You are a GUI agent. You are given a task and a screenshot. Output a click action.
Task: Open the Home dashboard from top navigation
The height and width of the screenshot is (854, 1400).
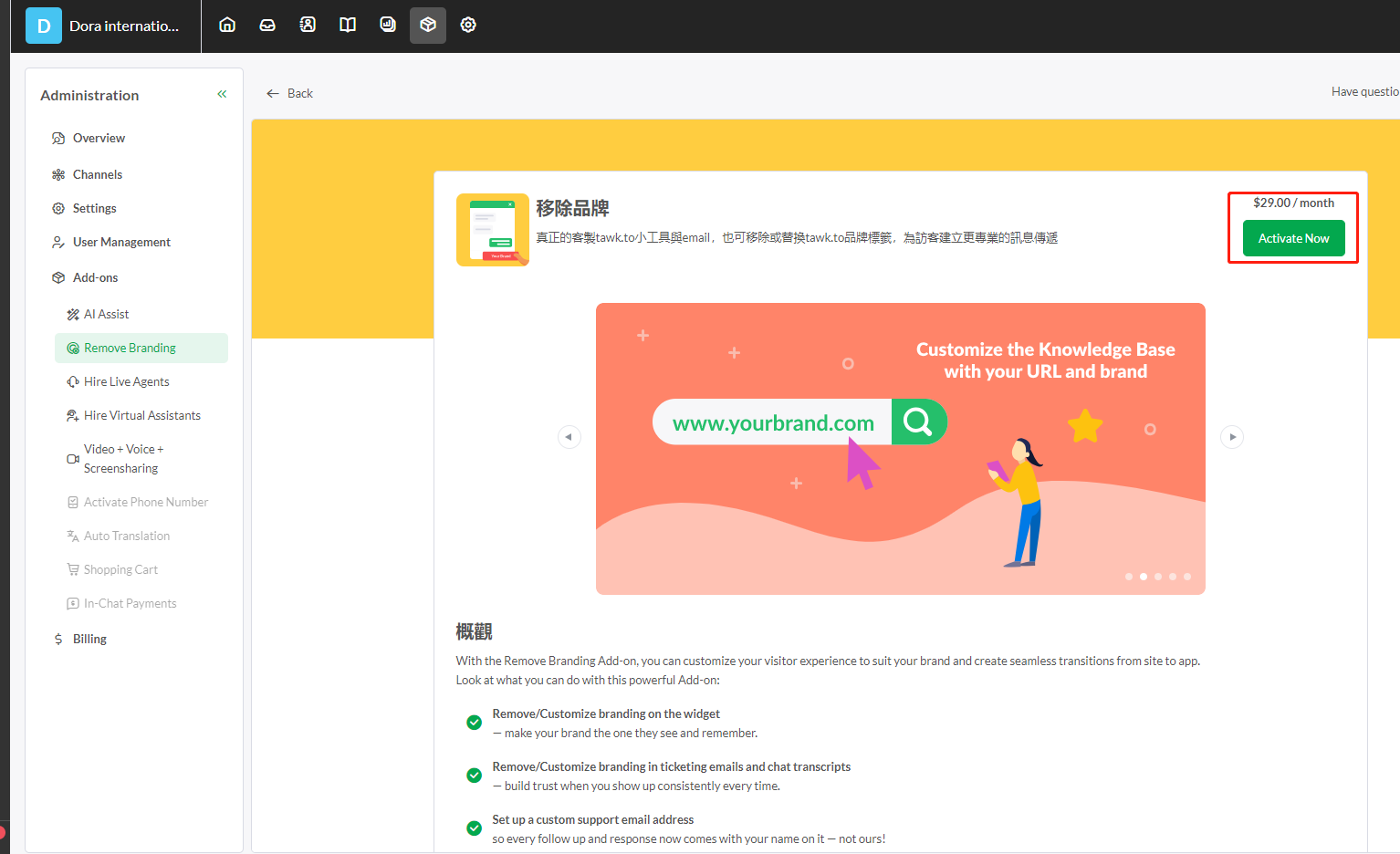click(226, 25)
